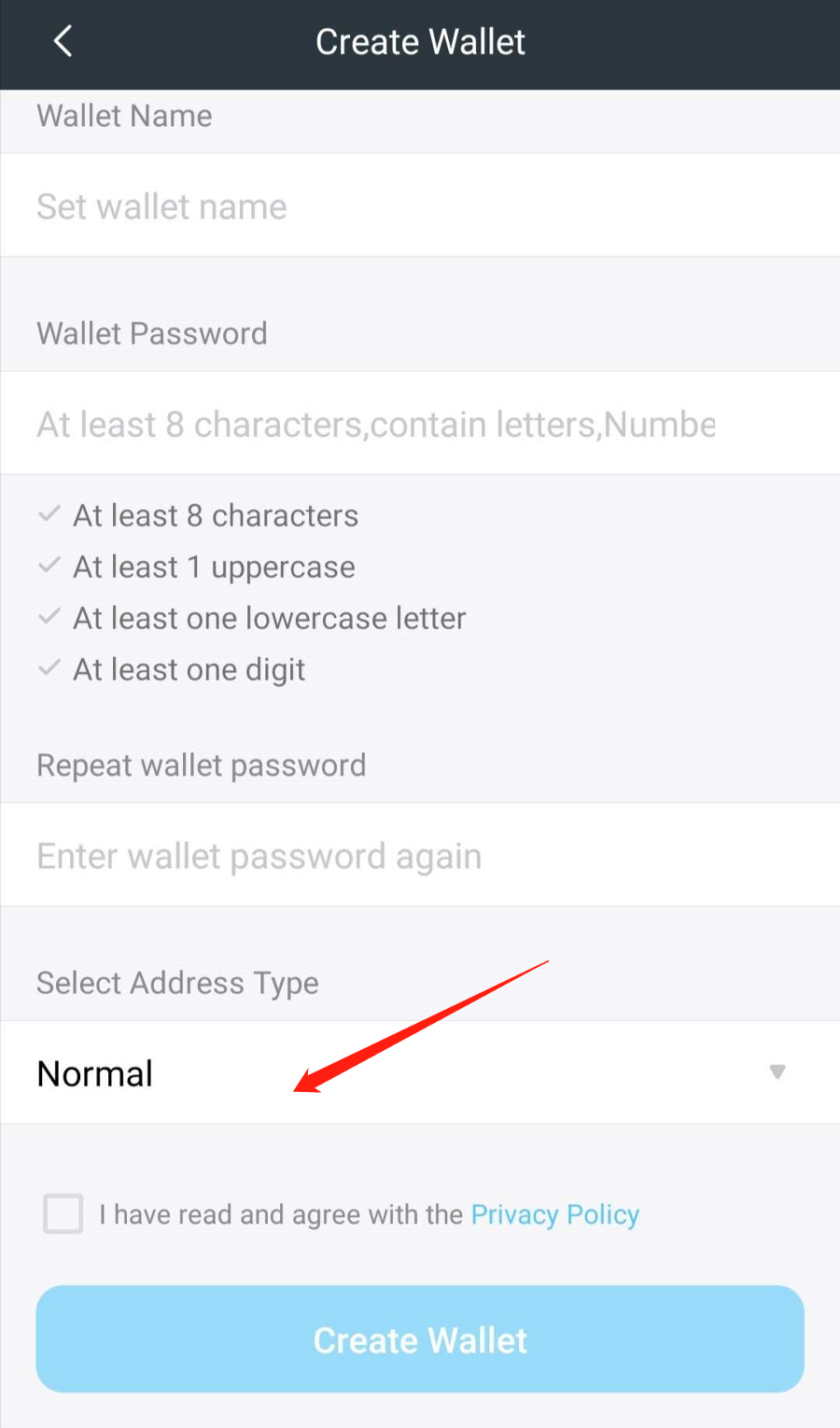Click the Create Wallet button
The image size is (840, 1428).
coord(420,1339)
